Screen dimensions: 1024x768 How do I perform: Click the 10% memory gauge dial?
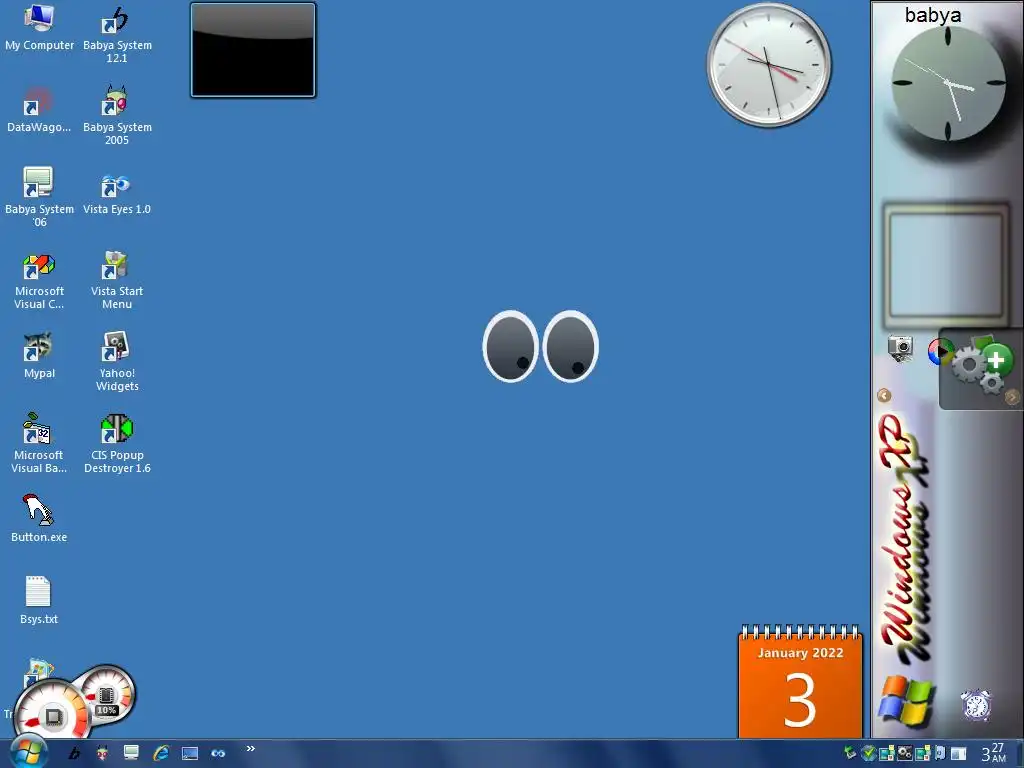click(x=106, y=695)
